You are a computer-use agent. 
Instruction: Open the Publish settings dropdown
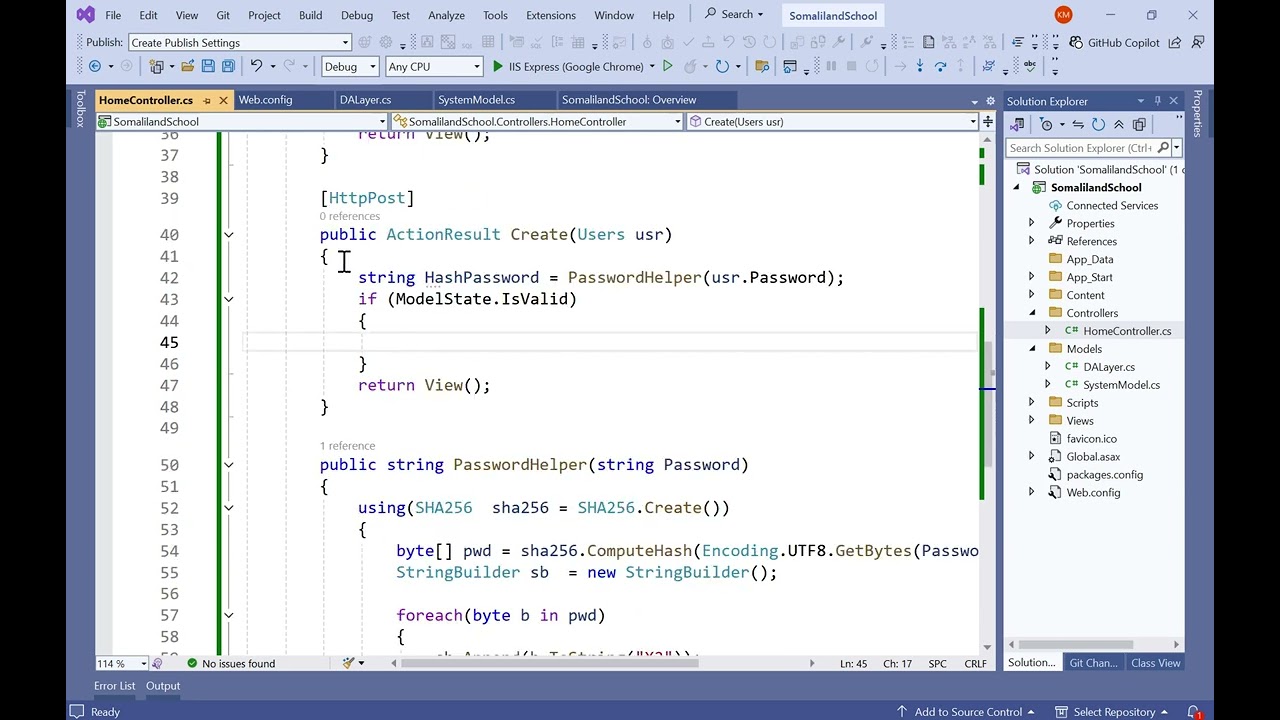pyautogui.click(x=345, y=42)
